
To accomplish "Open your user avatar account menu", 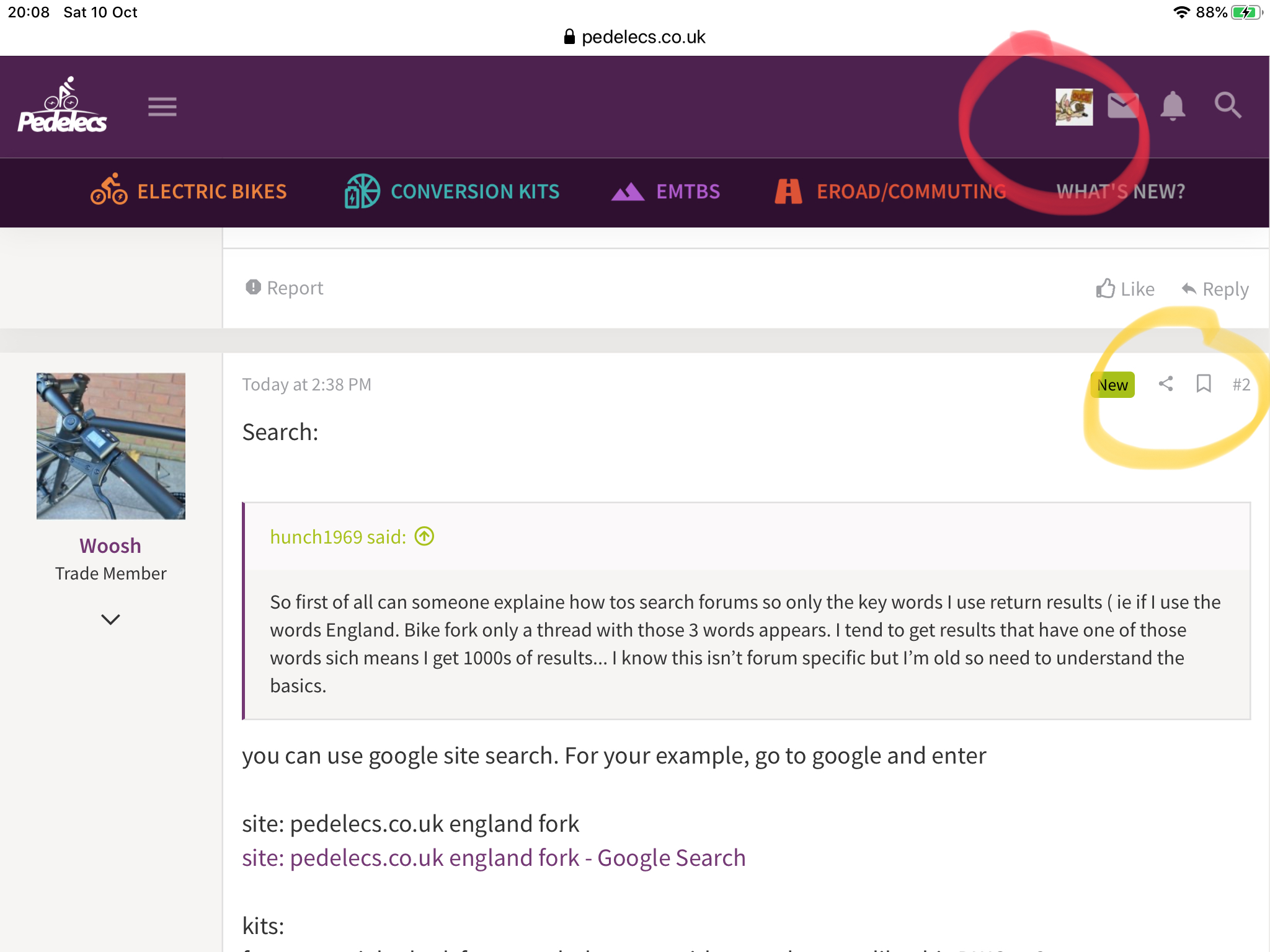I will point(1073,107).
